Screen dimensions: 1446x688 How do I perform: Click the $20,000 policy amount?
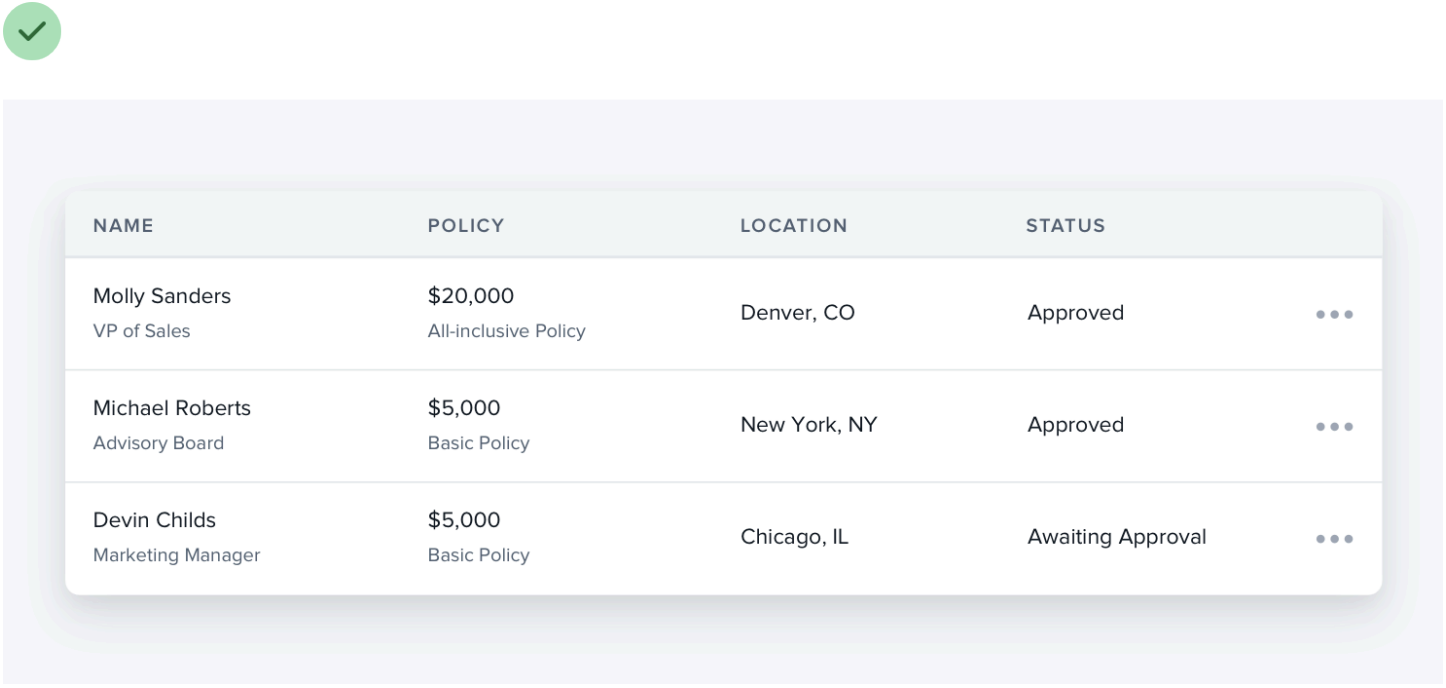(470, 296)
